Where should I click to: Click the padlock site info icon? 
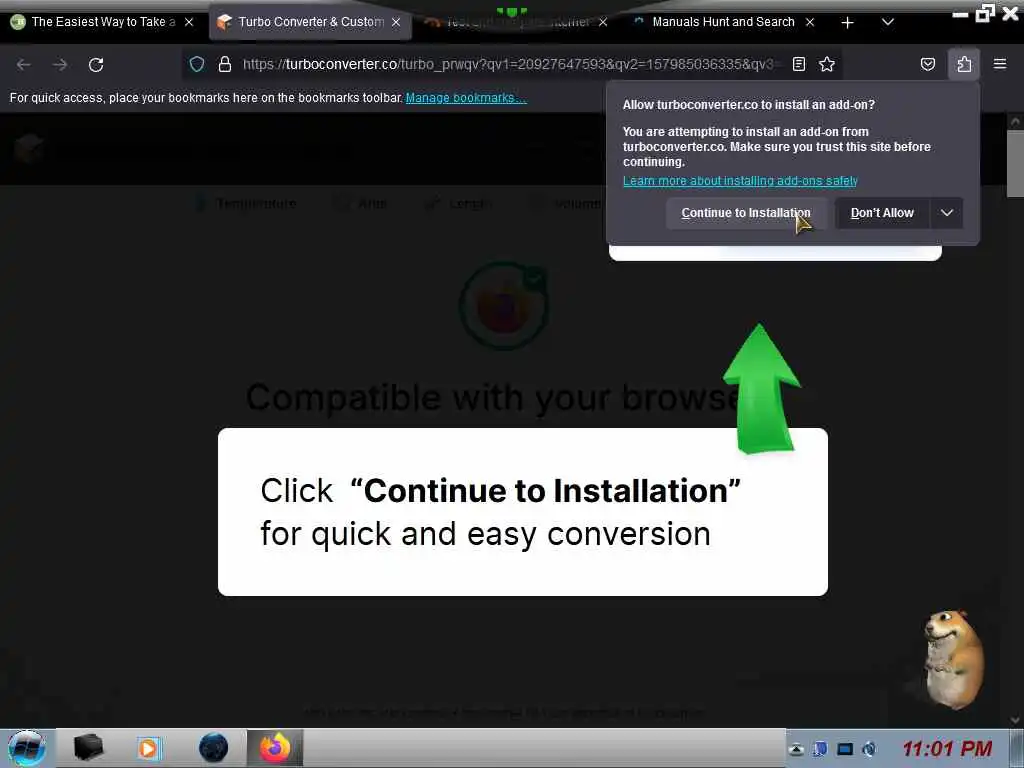tap(225, 64)
